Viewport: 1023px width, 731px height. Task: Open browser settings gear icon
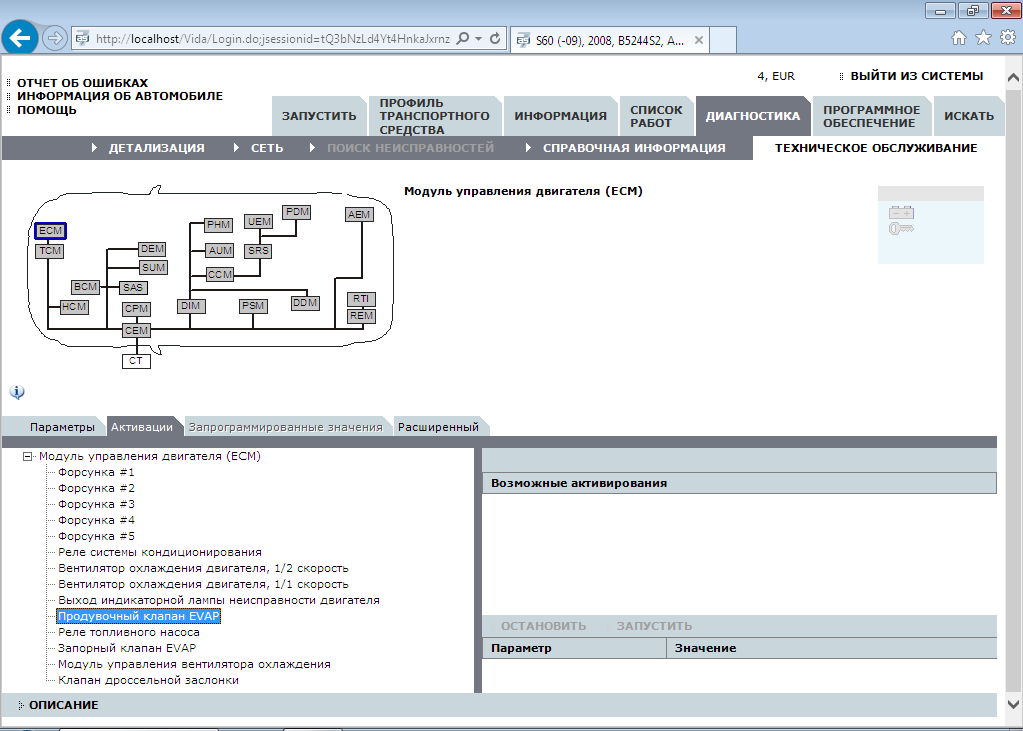1007,38
